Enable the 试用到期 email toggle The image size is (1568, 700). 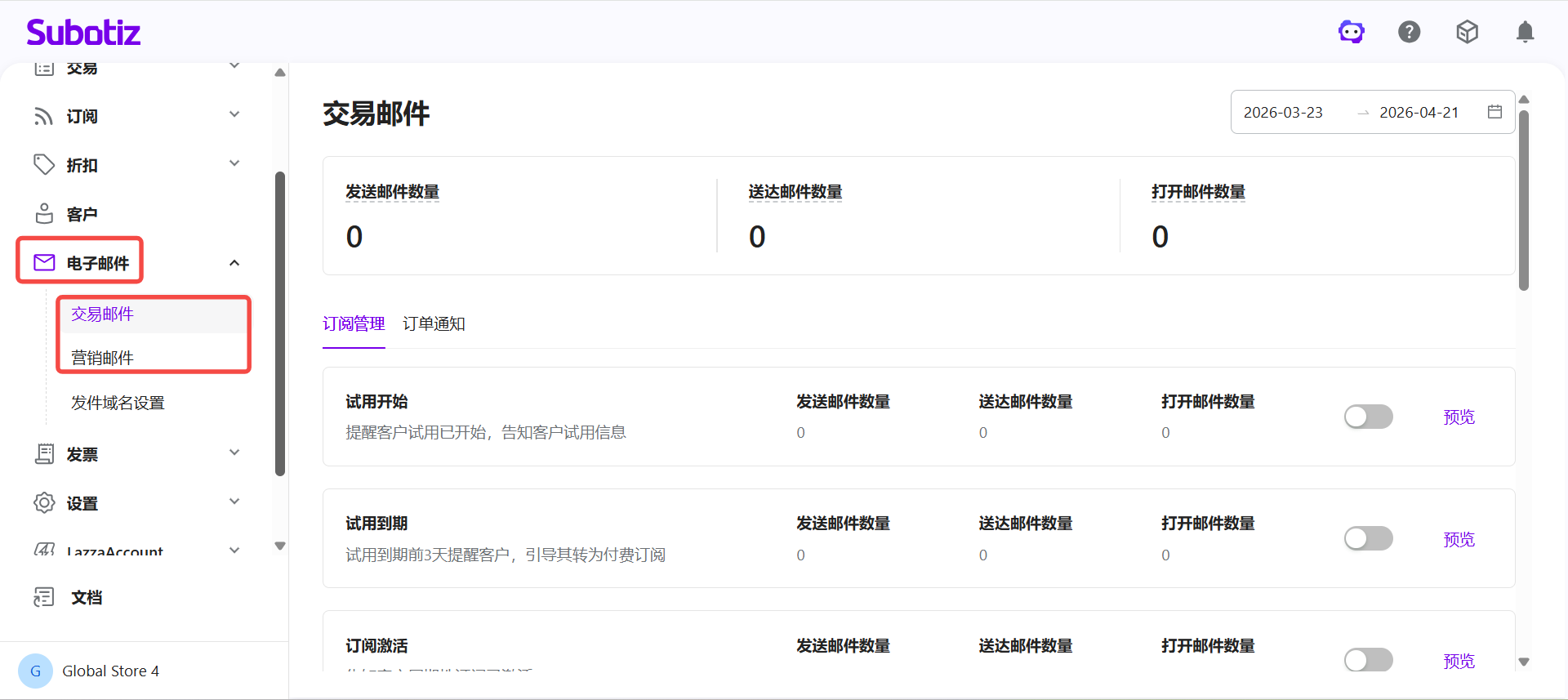point(1368,538)
